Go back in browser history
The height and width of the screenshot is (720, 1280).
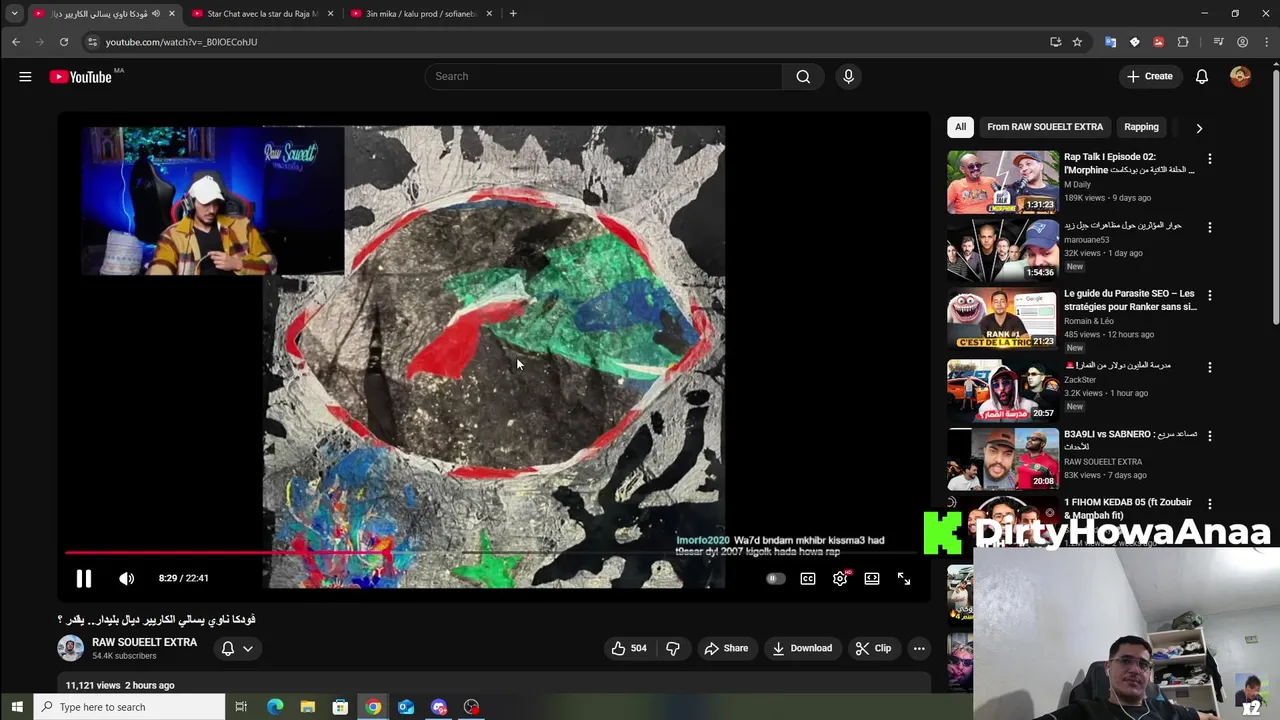point(16,42)
